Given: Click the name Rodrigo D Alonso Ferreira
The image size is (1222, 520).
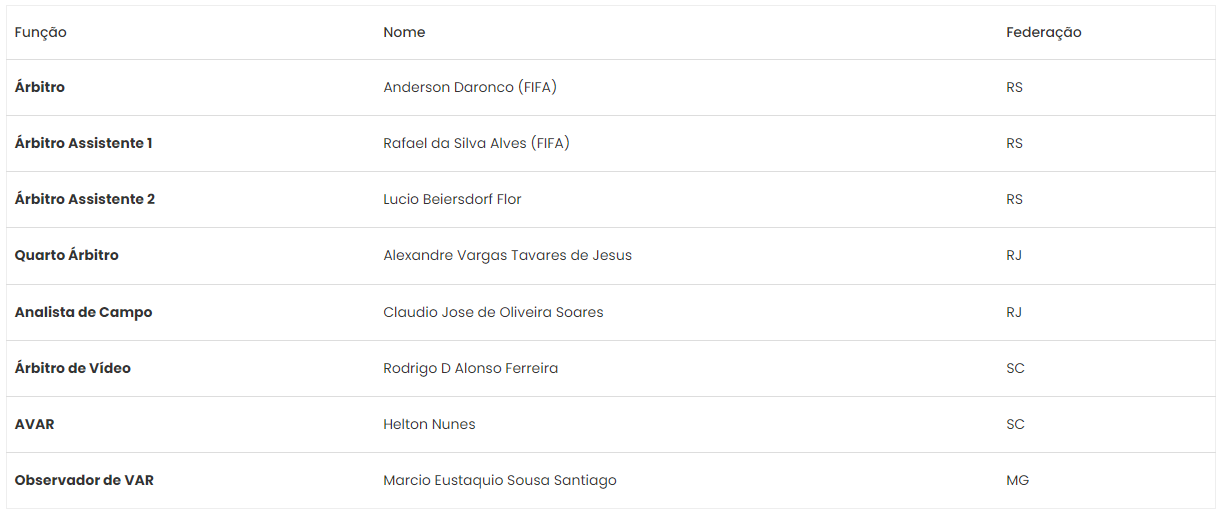Looking at the screenshot, I should pos(470,368).
